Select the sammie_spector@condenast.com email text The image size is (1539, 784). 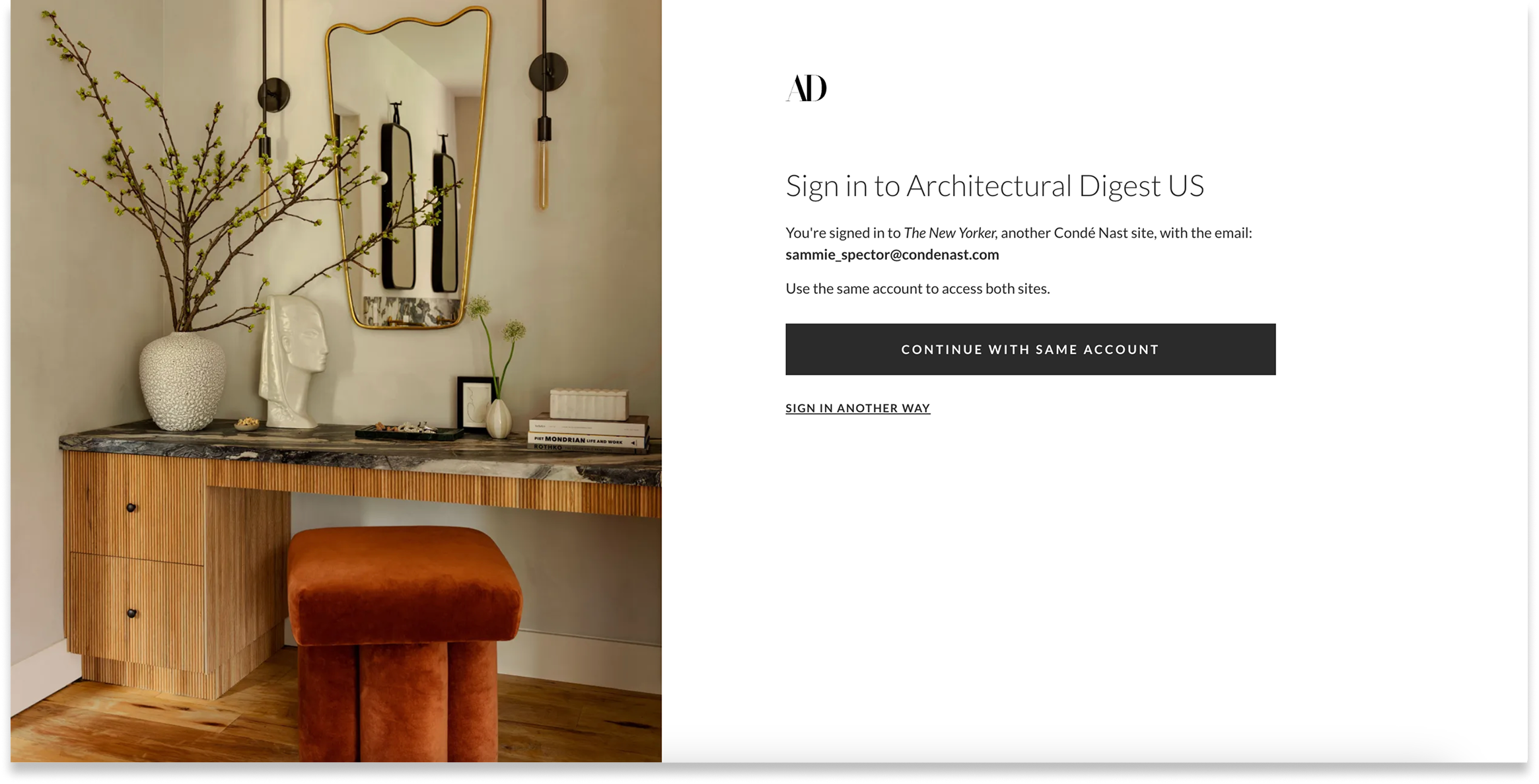tap(892, 255)
